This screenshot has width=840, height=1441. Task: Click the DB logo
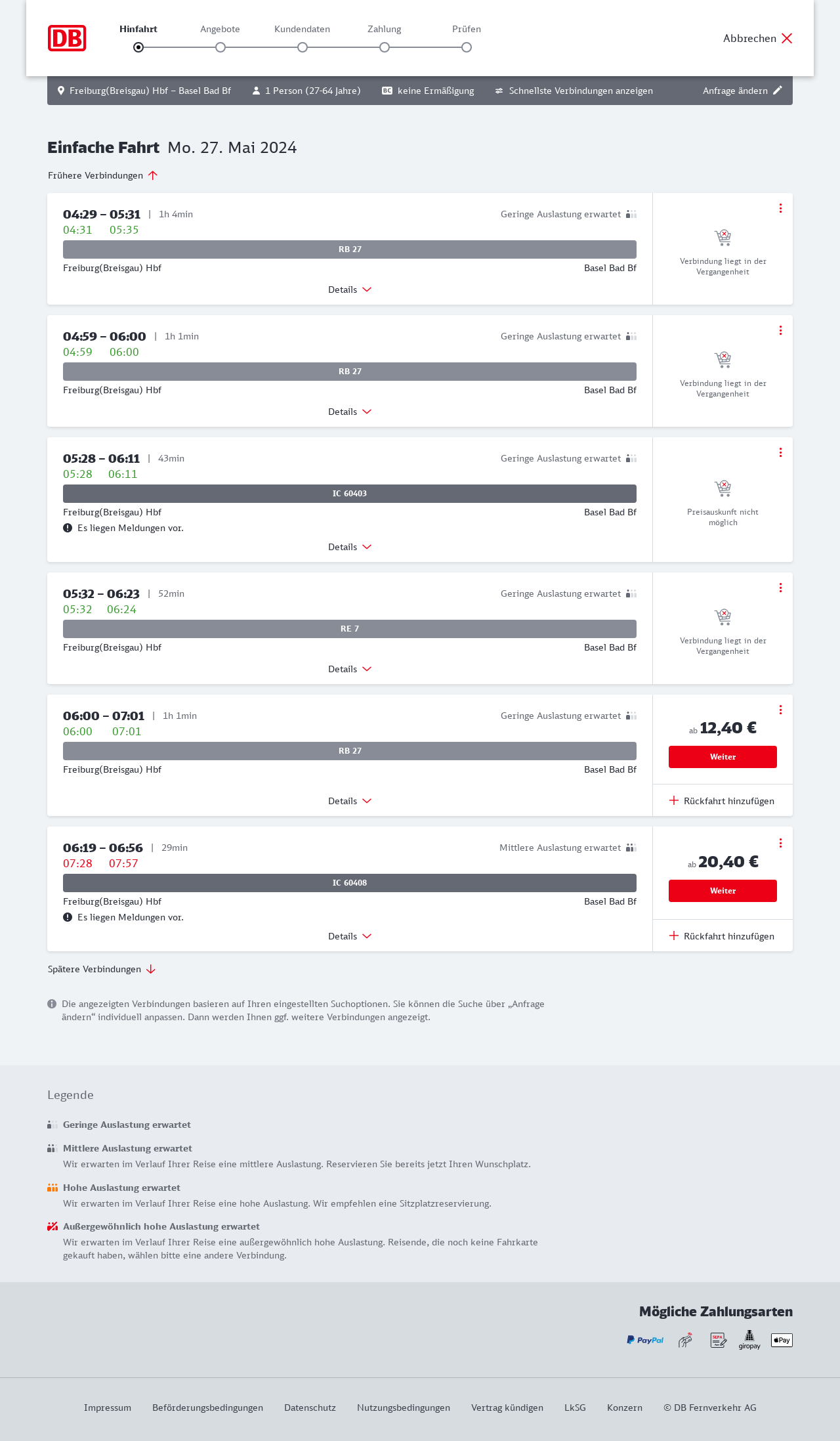67,38
